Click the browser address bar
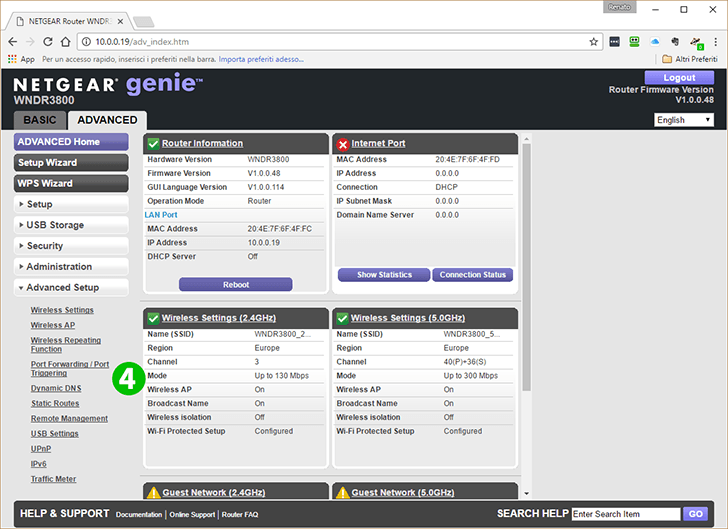Image resolution: width=728 pixels, height=529 pixels. pos(339,42)
